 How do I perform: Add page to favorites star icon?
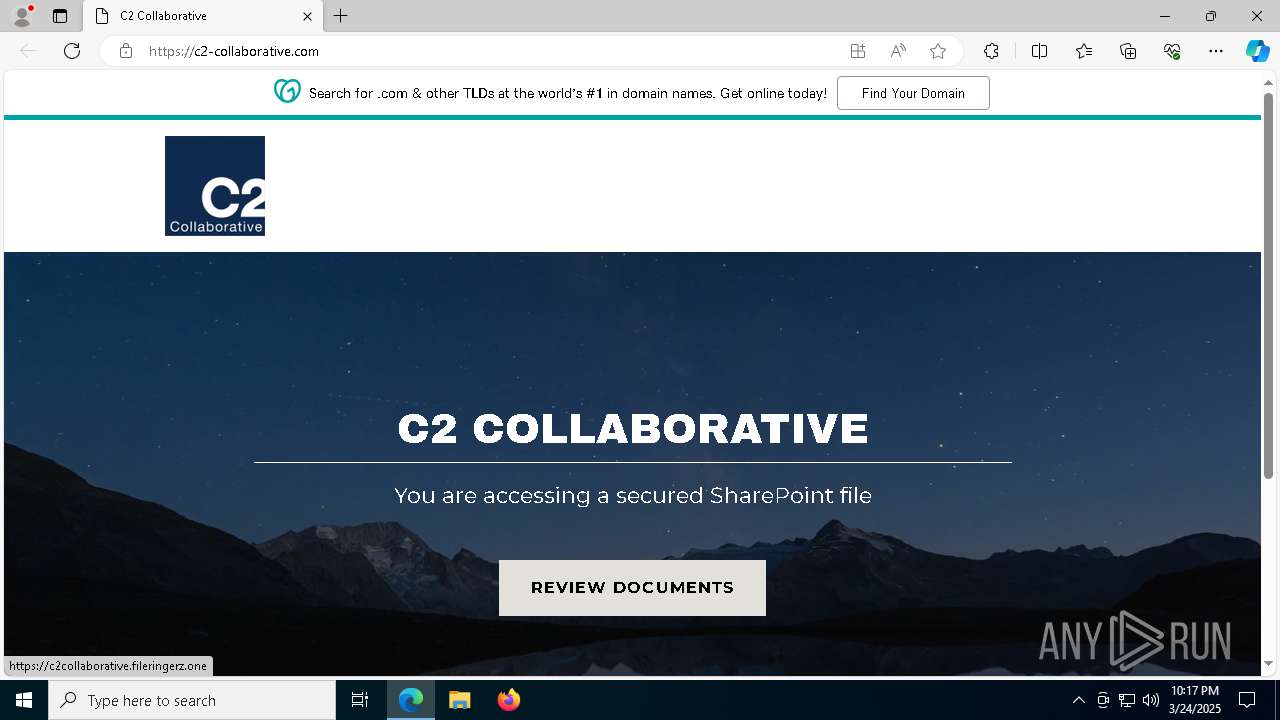pyautogui.click(x=938, y=51)
